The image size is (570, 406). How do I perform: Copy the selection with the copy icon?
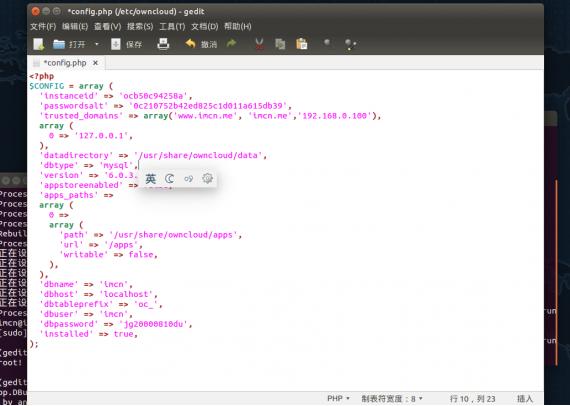280,44
